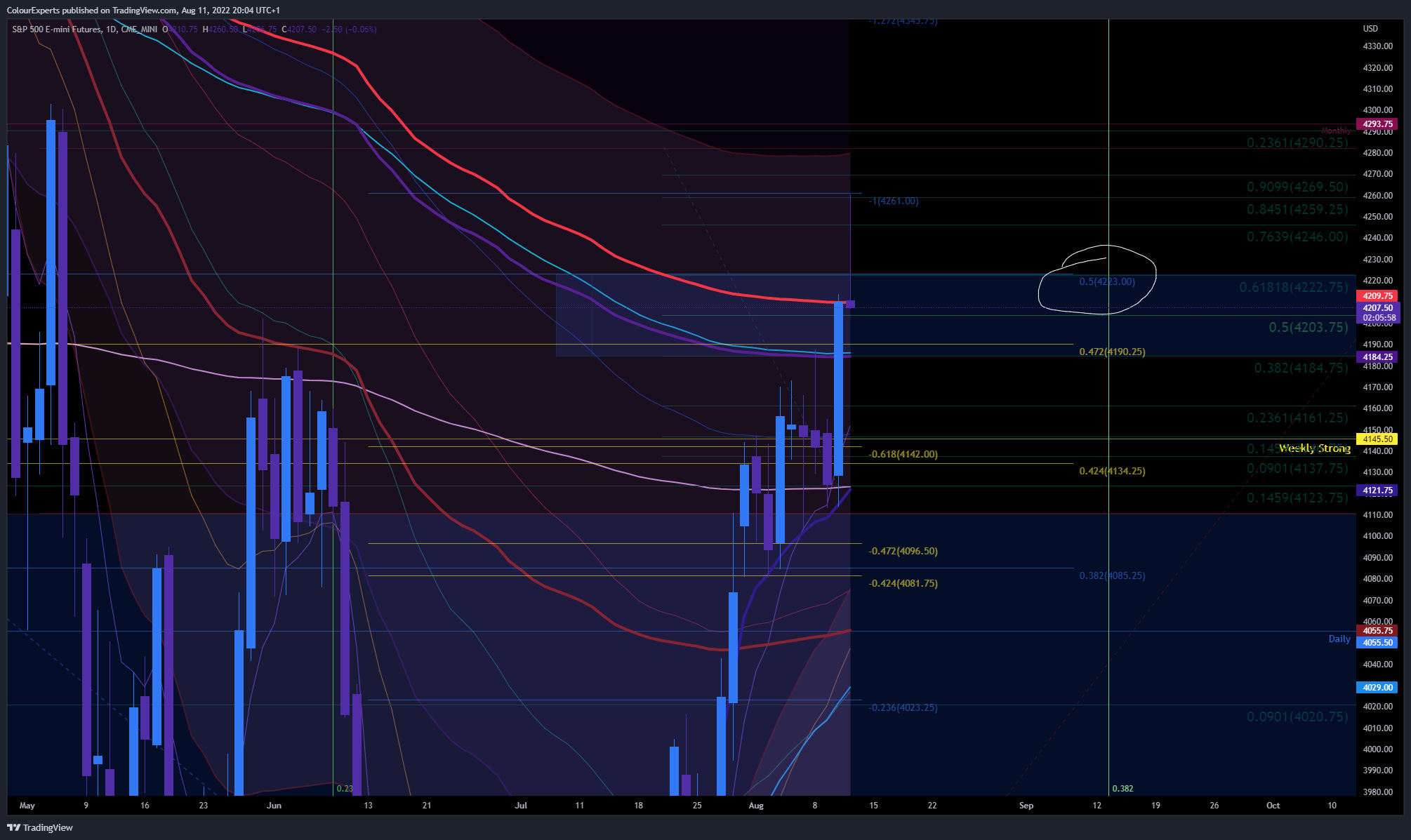Click the red 4293.75 Monthly price label

point(1377,124)
